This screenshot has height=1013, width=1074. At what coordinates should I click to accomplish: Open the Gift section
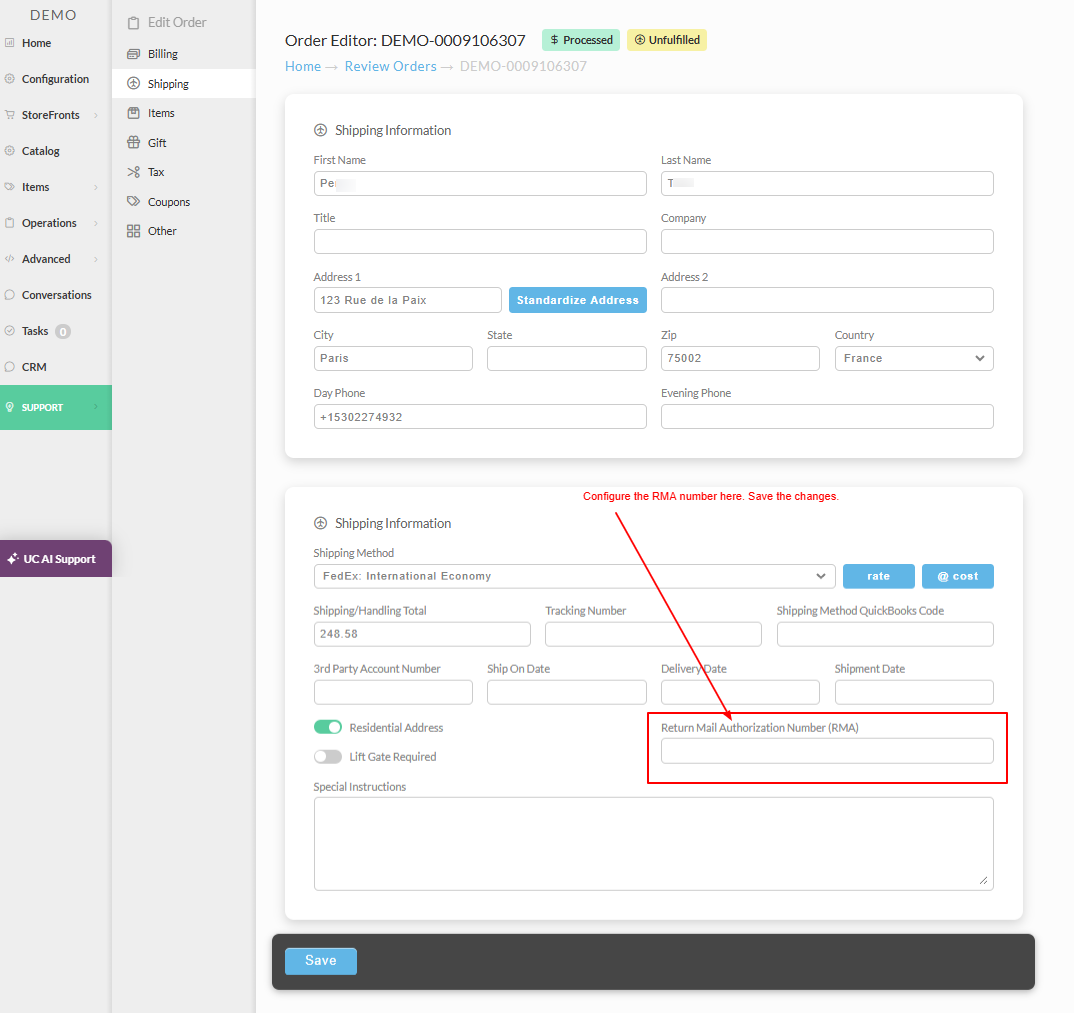(x=184, y=142)
